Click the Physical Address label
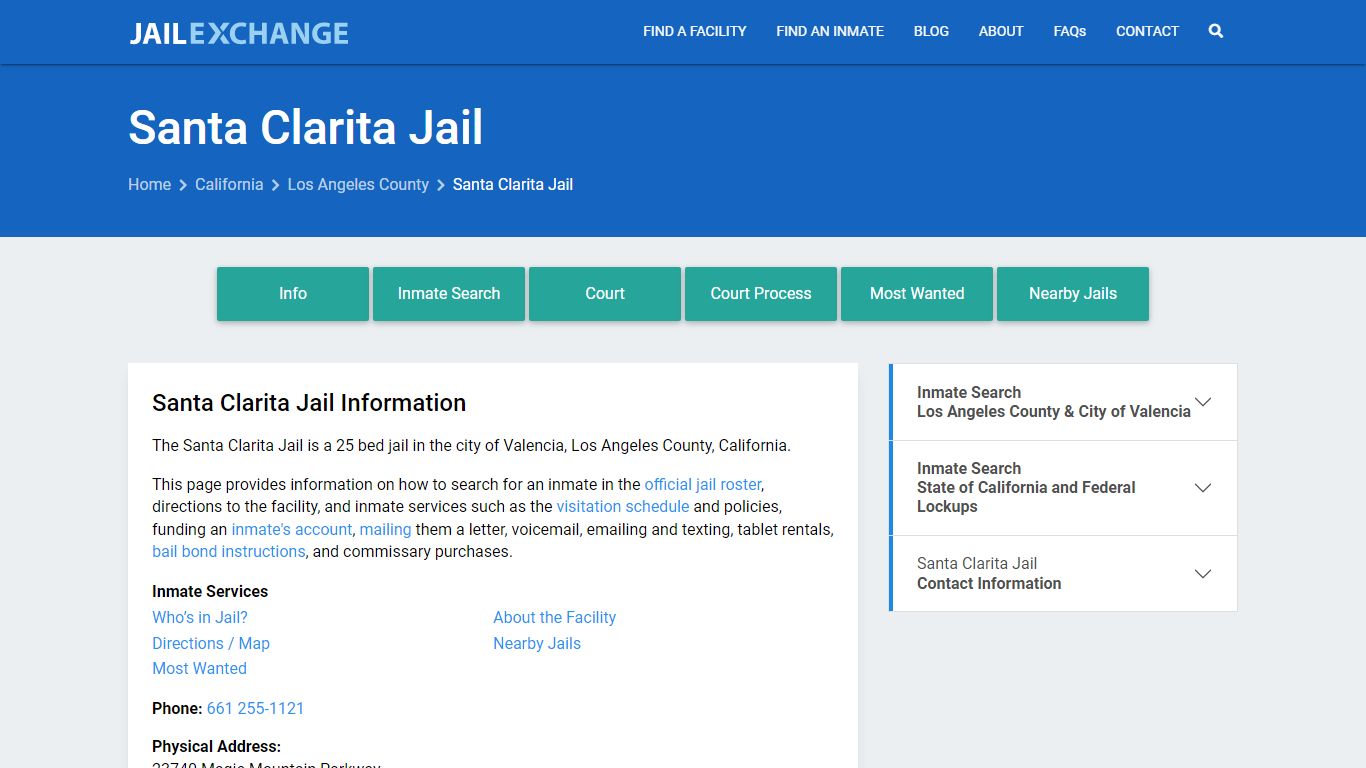This screenshot has height=768, width=1366. coord(216,746)
